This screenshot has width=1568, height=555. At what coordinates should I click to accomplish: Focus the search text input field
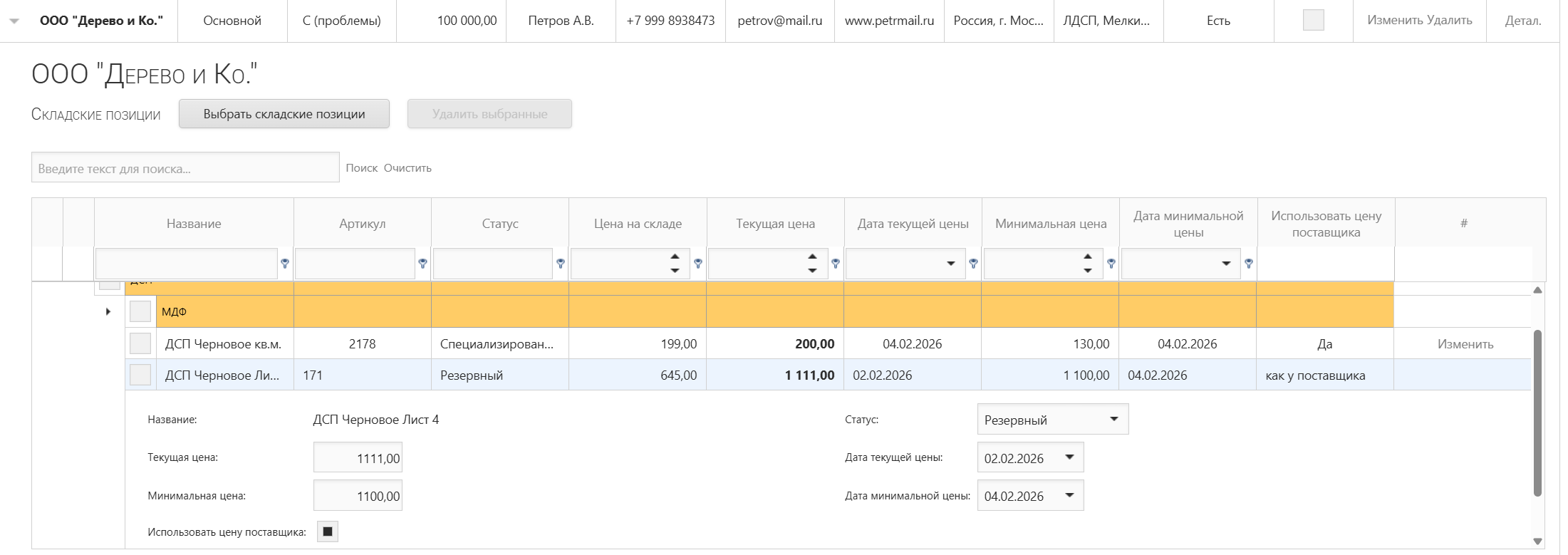[x=185, y=168]
